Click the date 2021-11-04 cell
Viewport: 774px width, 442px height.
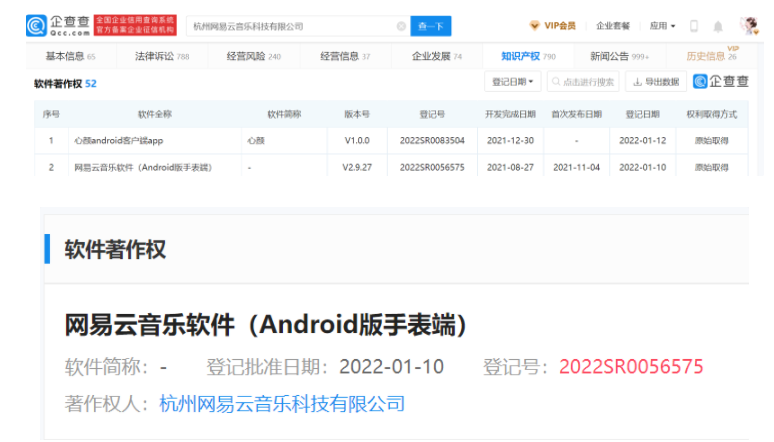577,167
